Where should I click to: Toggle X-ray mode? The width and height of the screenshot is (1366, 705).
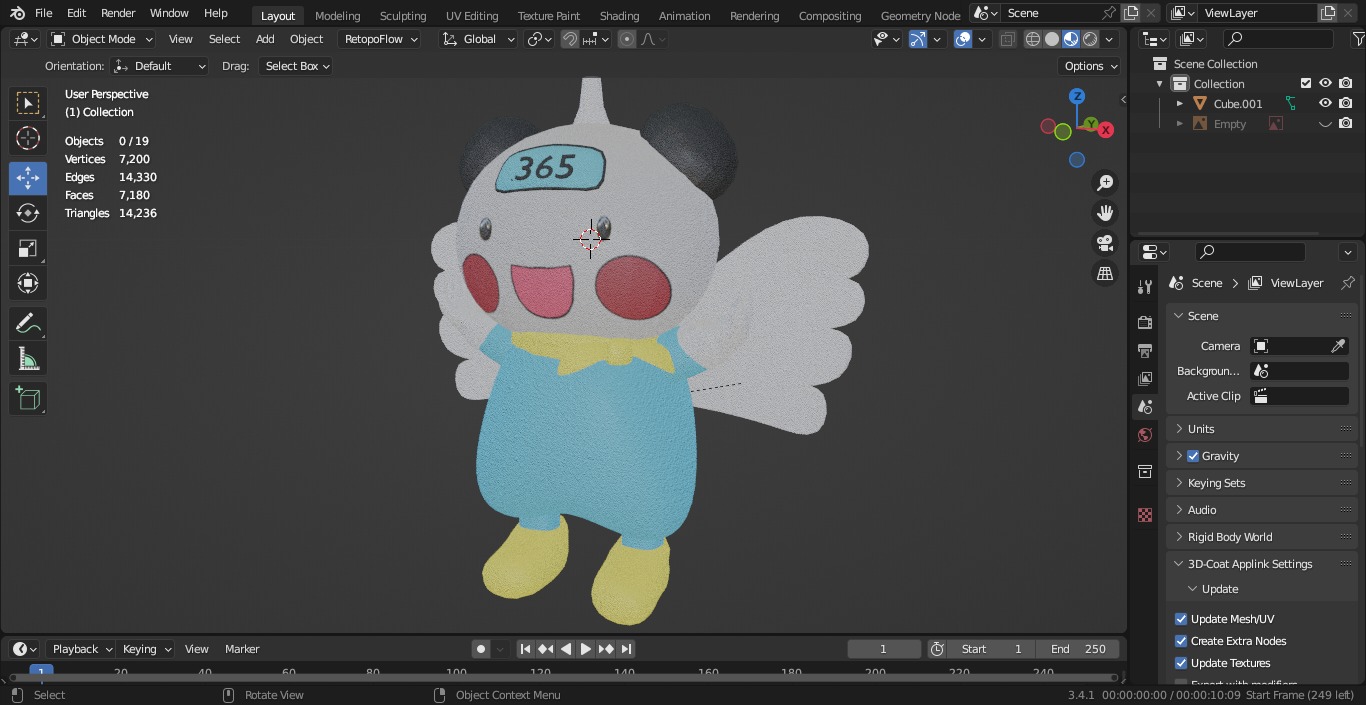pos(1007,39)
